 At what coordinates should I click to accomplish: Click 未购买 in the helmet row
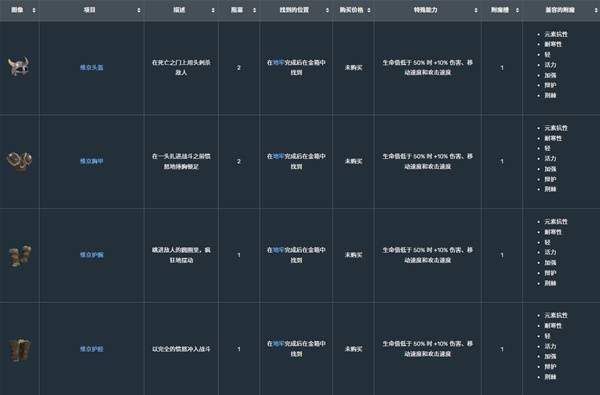(x=354, y=67)
